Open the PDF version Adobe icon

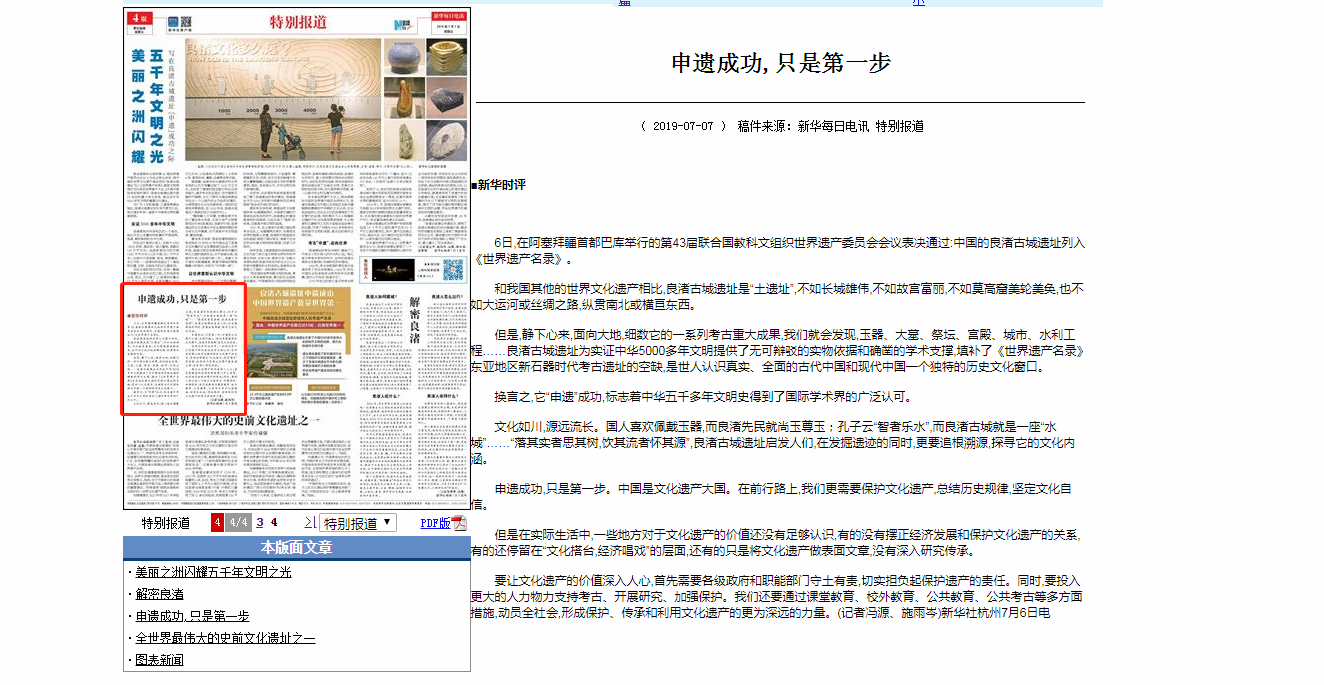[459, 523]
